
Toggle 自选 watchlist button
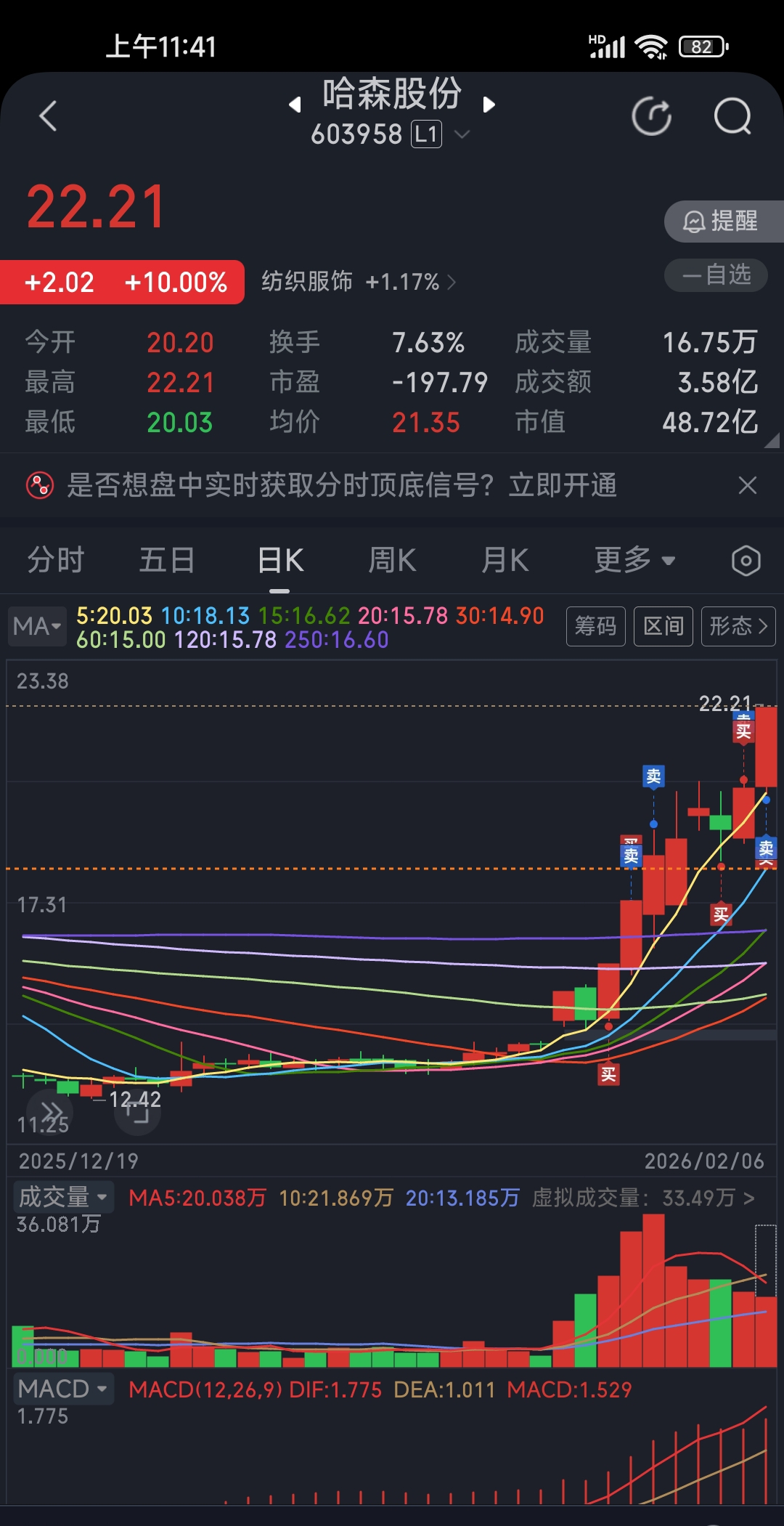pos(716,275)
